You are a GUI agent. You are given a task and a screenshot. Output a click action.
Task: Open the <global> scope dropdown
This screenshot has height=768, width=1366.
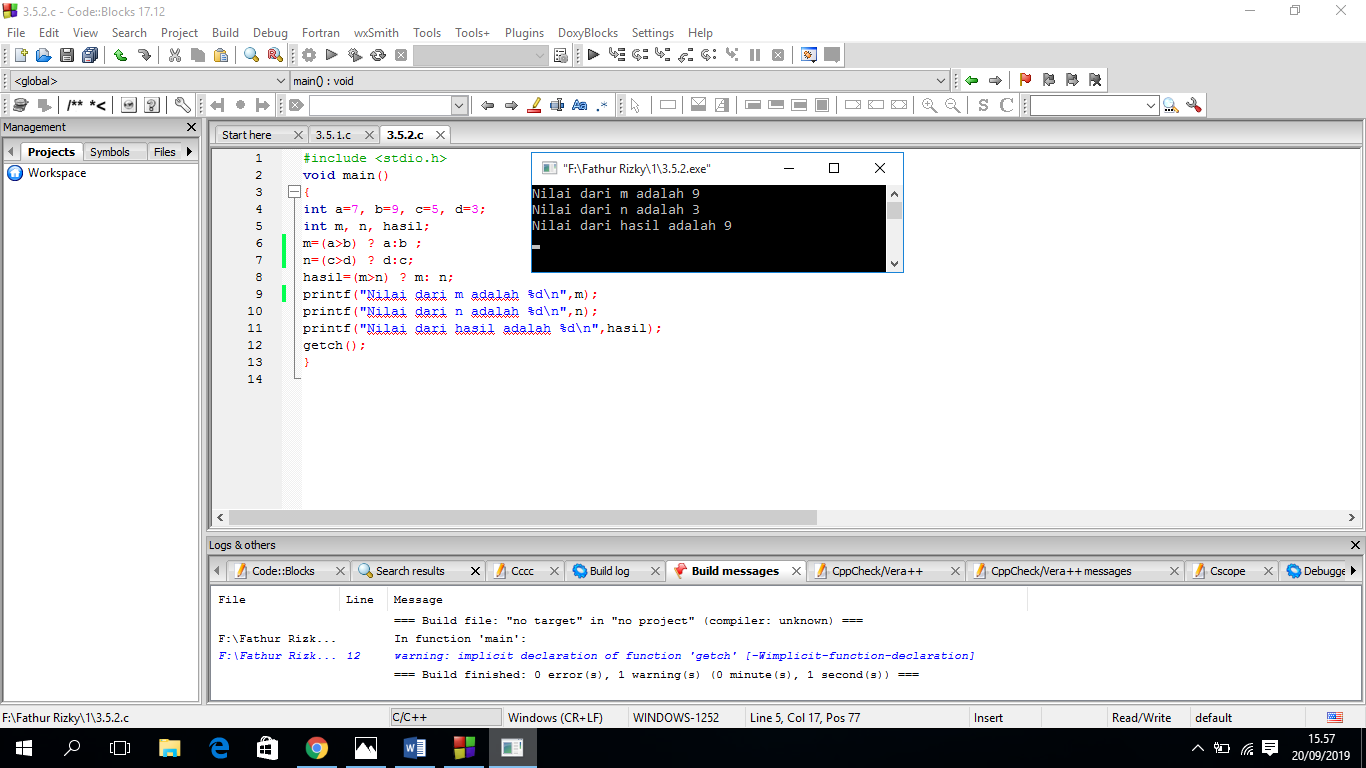(x=280, y=81)
